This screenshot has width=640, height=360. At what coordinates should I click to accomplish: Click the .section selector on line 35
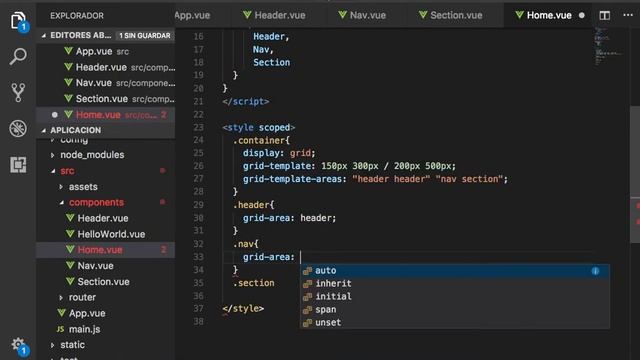click(x=253, y=283)
